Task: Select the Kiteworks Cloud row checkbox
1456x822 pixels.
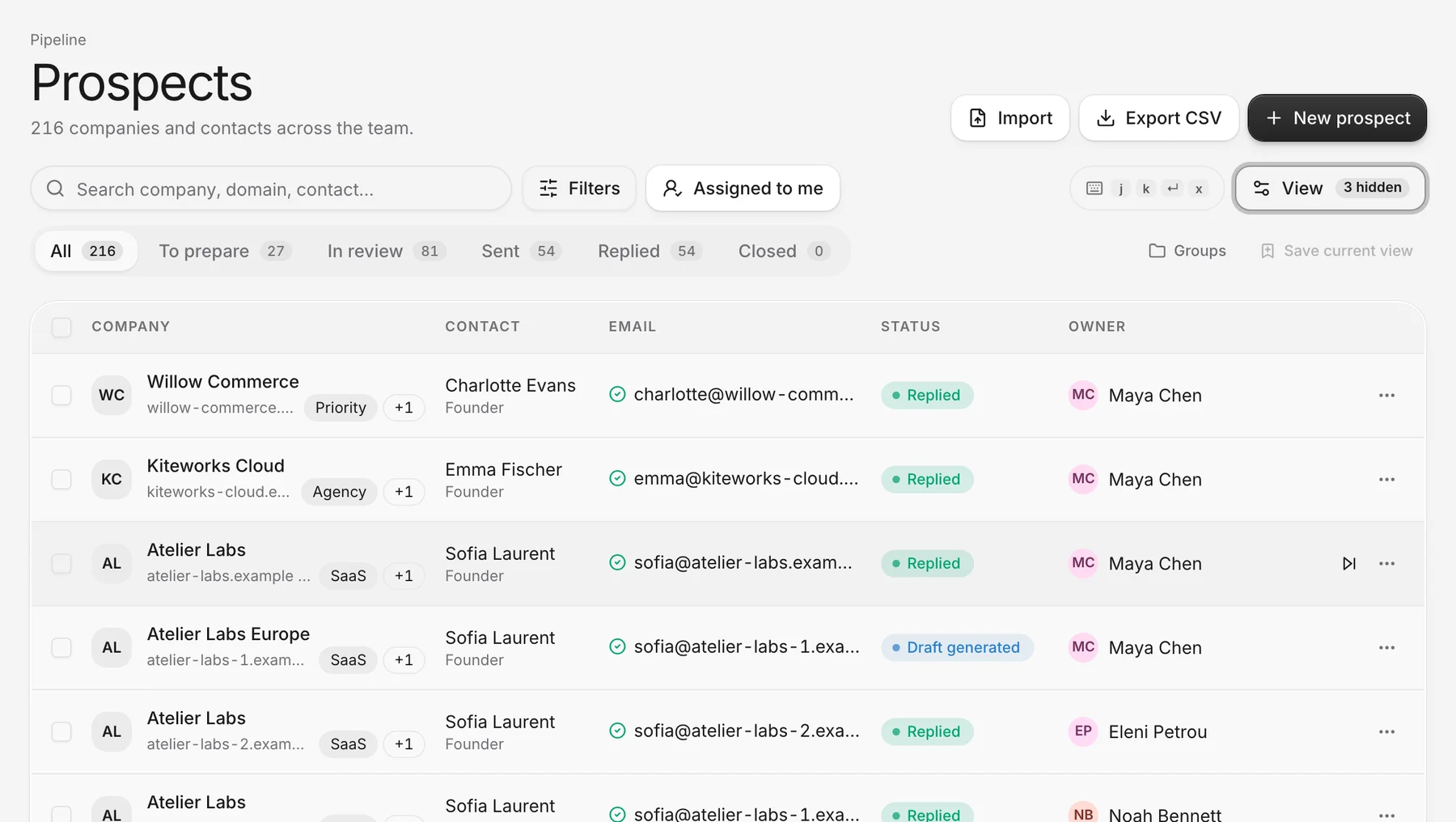Action: (x=61, y=479)
